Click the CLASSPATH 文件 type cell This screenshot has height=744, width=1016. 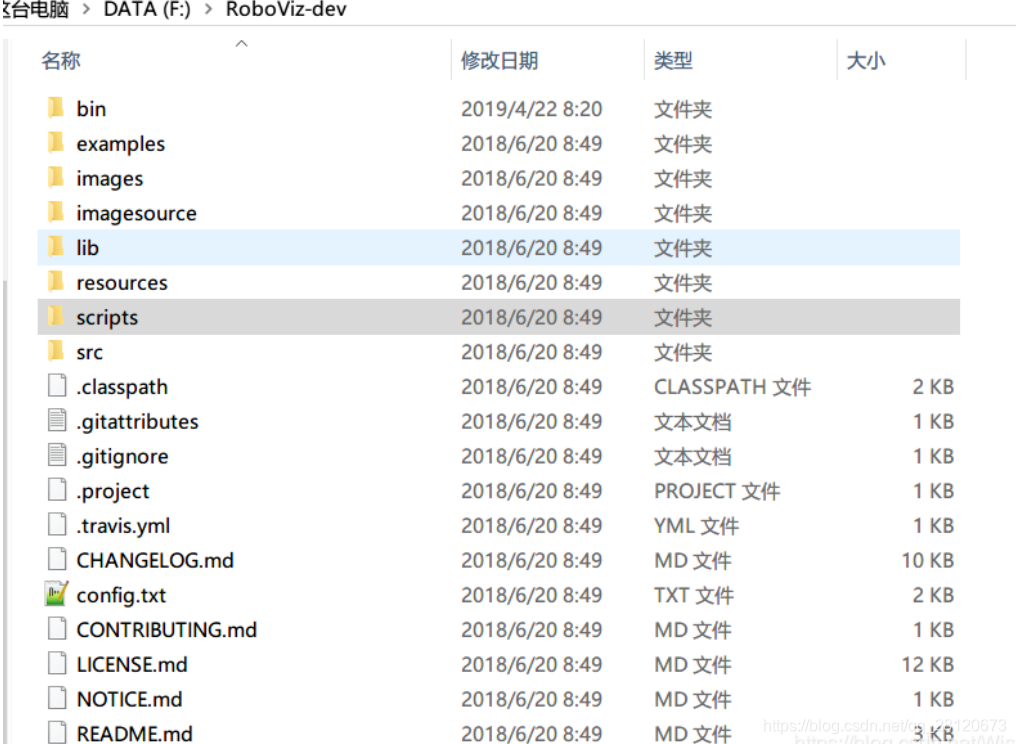click(732, 386)
